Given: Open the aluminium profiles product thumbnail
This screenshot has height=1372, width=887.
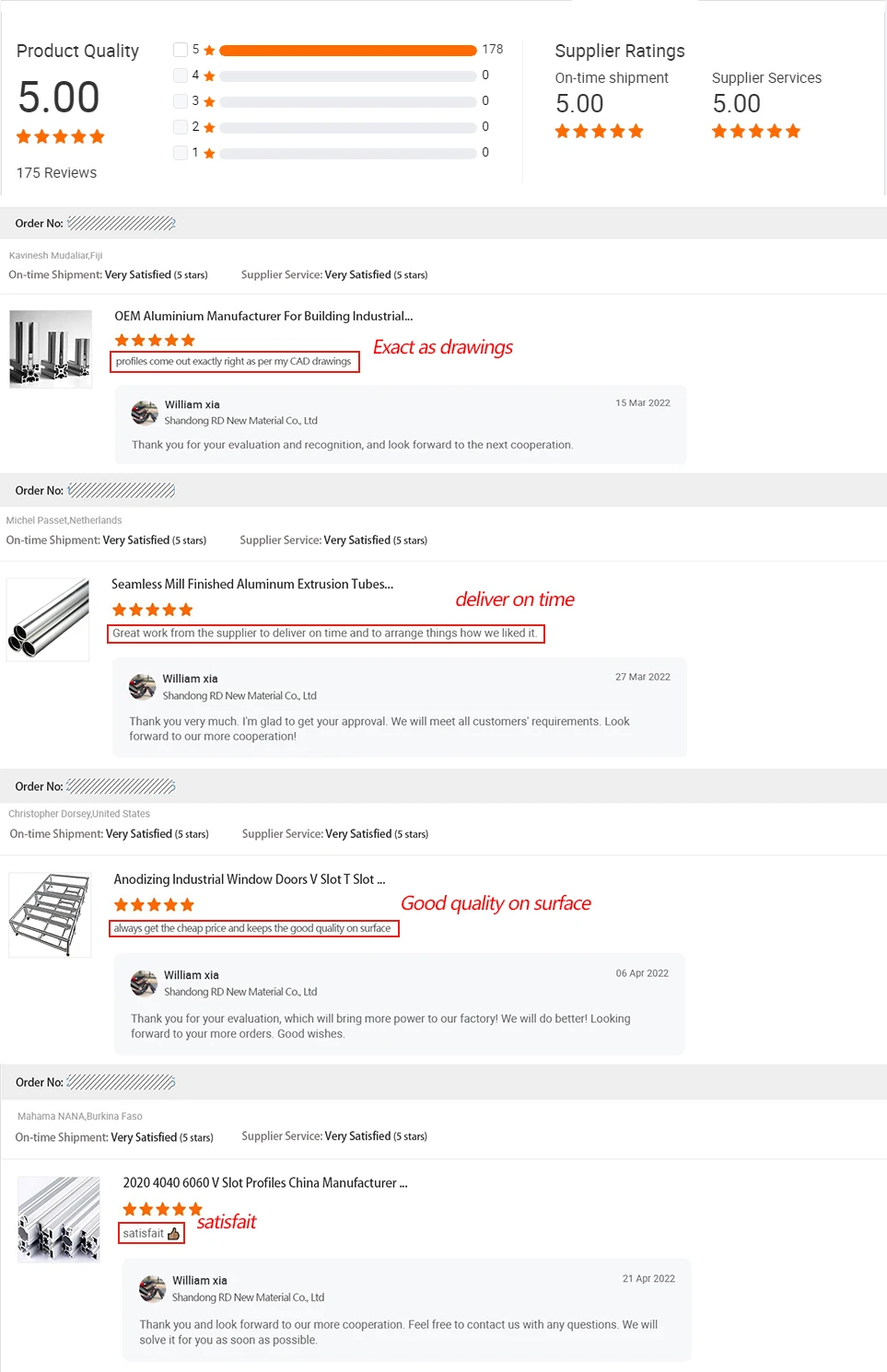Looking at the screenshot, I should (51, 349).
